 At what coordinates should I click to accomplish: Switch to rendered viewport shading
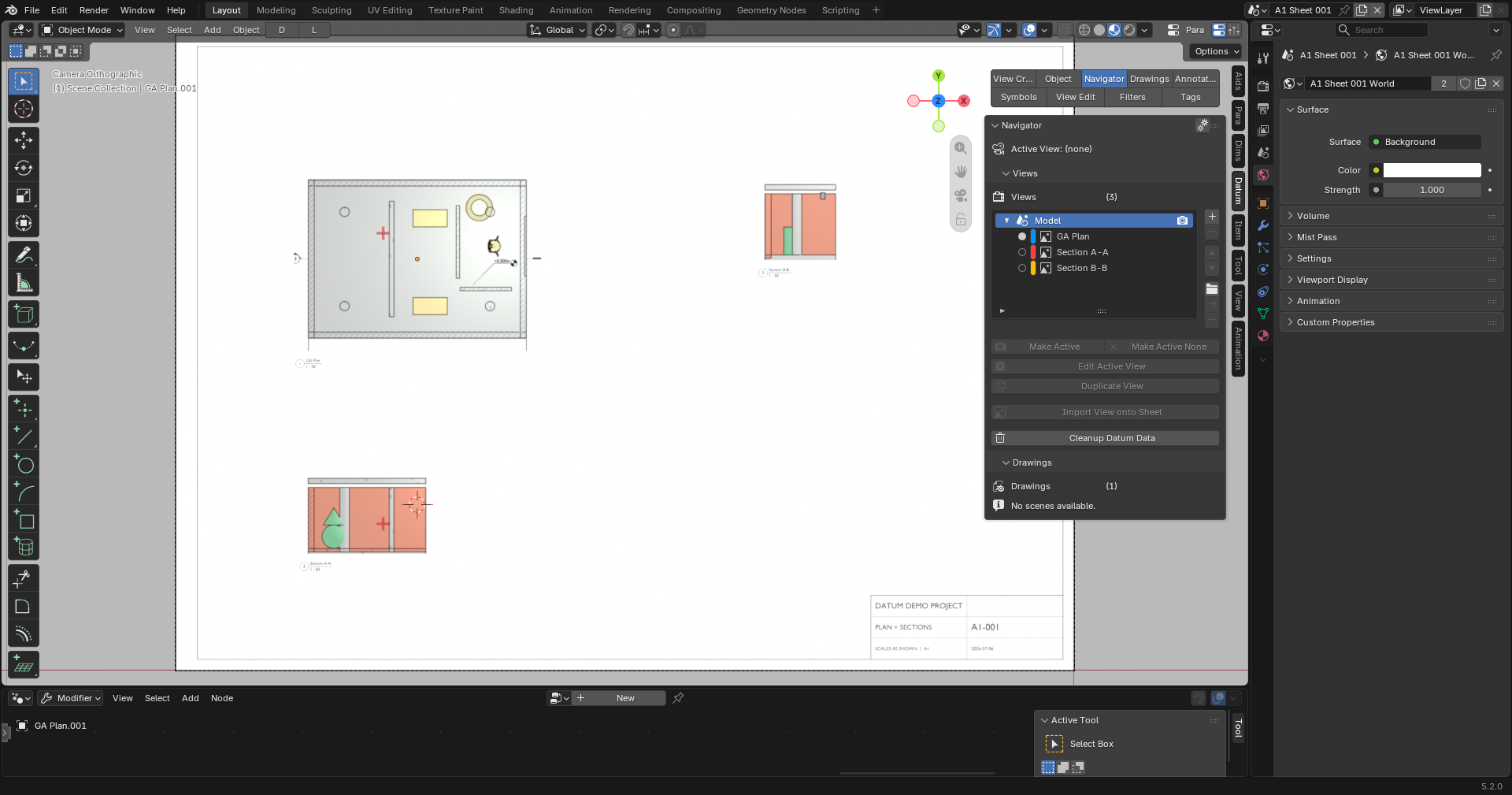[1129, 30]
